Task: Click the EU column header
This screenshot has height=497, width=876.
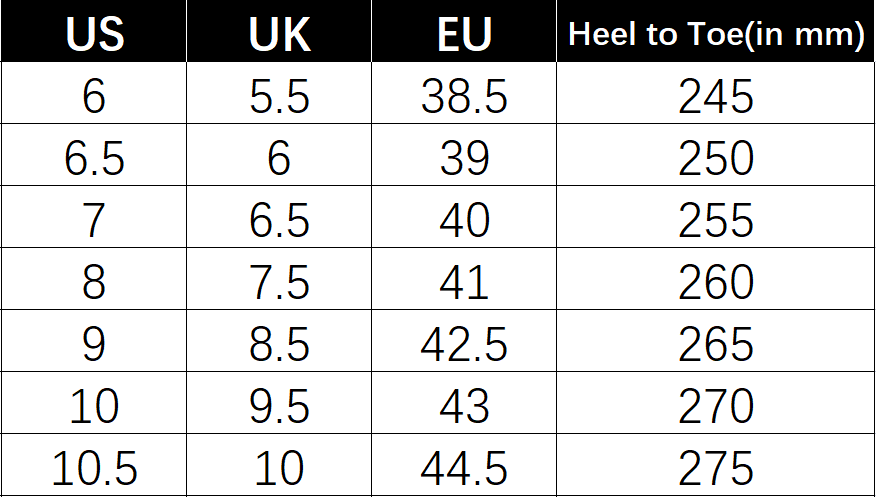Action: (x=464, y=31)
